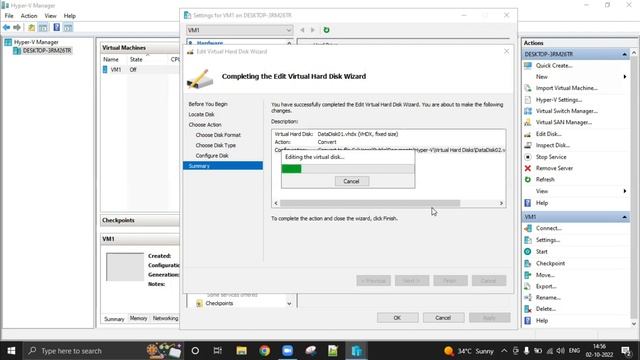
Task: Click the description box horizontal scrollbar
Action: pyautogui.click(x=370, y=203)
